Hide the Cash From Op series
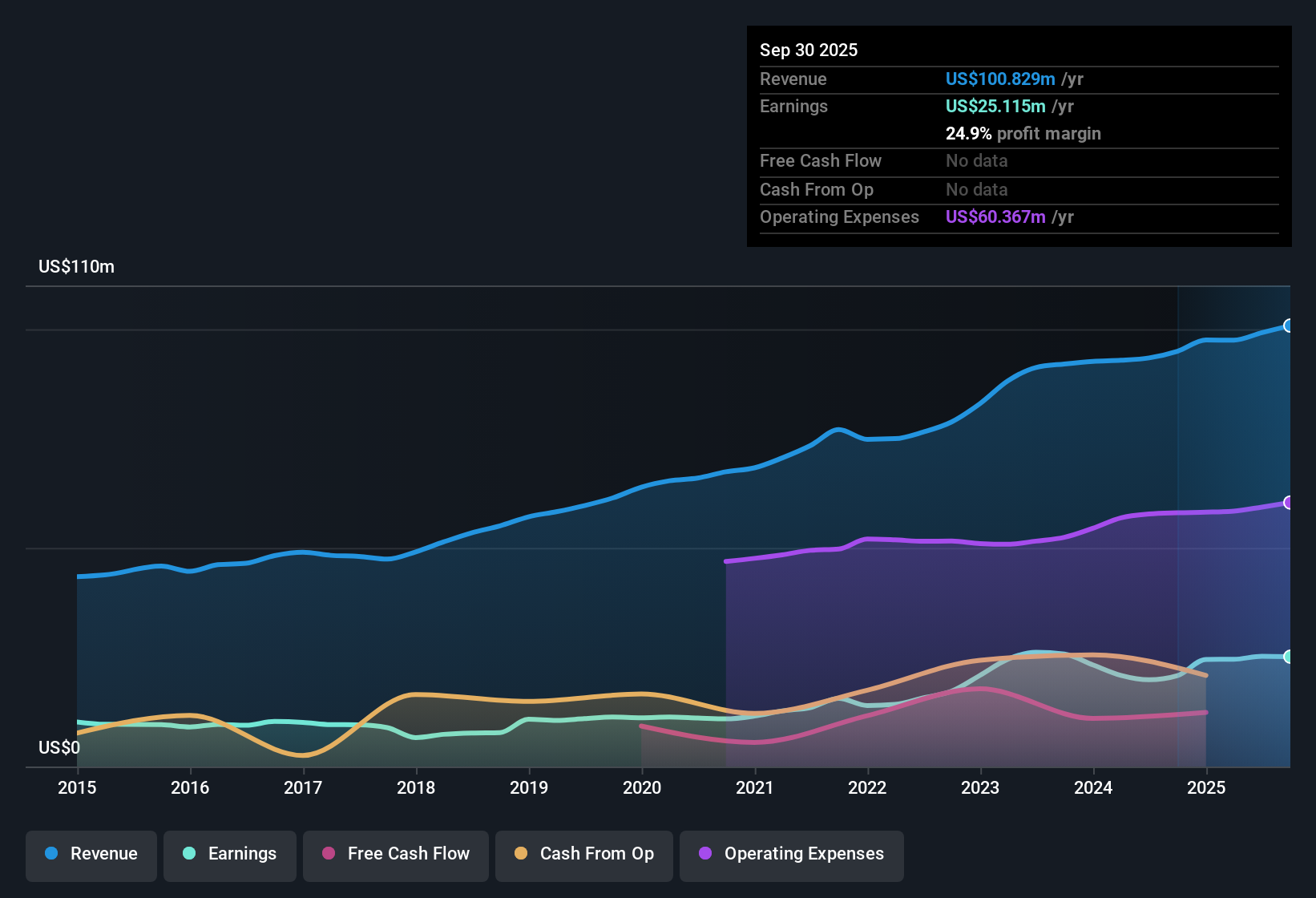The image size is (1316, 898). pyautogui.click(x=583, y=854)
